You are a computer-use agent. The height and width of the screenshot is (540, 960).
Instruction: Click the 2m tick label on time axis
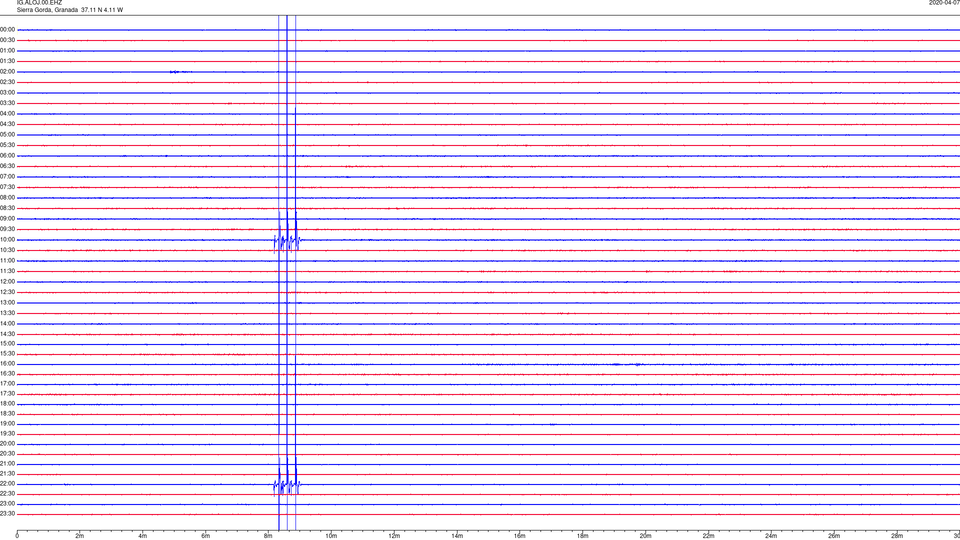[80, 536]
